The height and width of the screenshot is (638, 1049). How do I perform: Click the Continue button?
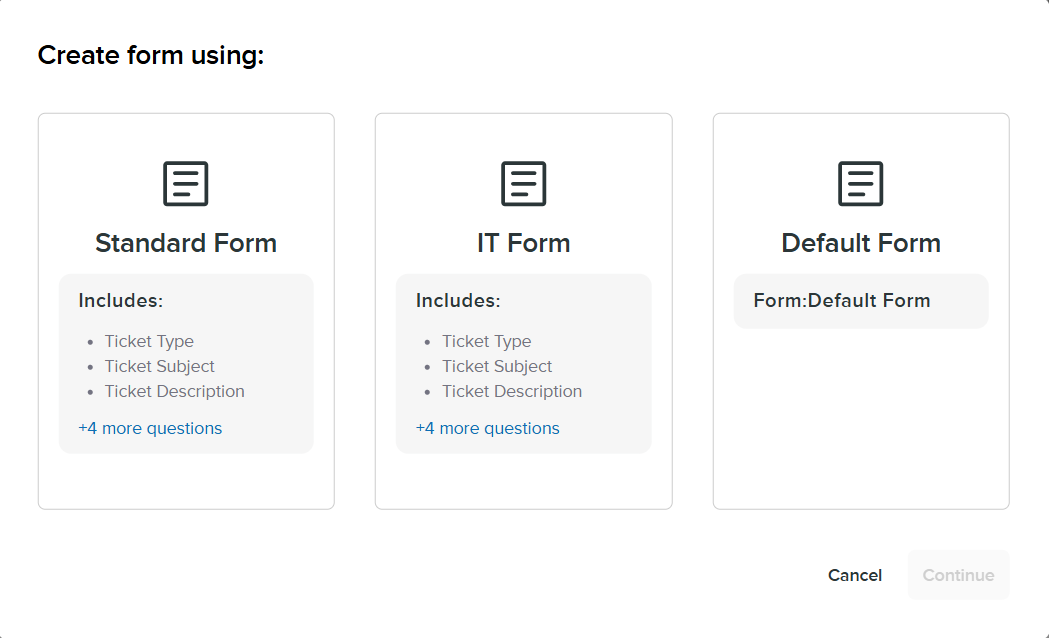pos(958,575)
